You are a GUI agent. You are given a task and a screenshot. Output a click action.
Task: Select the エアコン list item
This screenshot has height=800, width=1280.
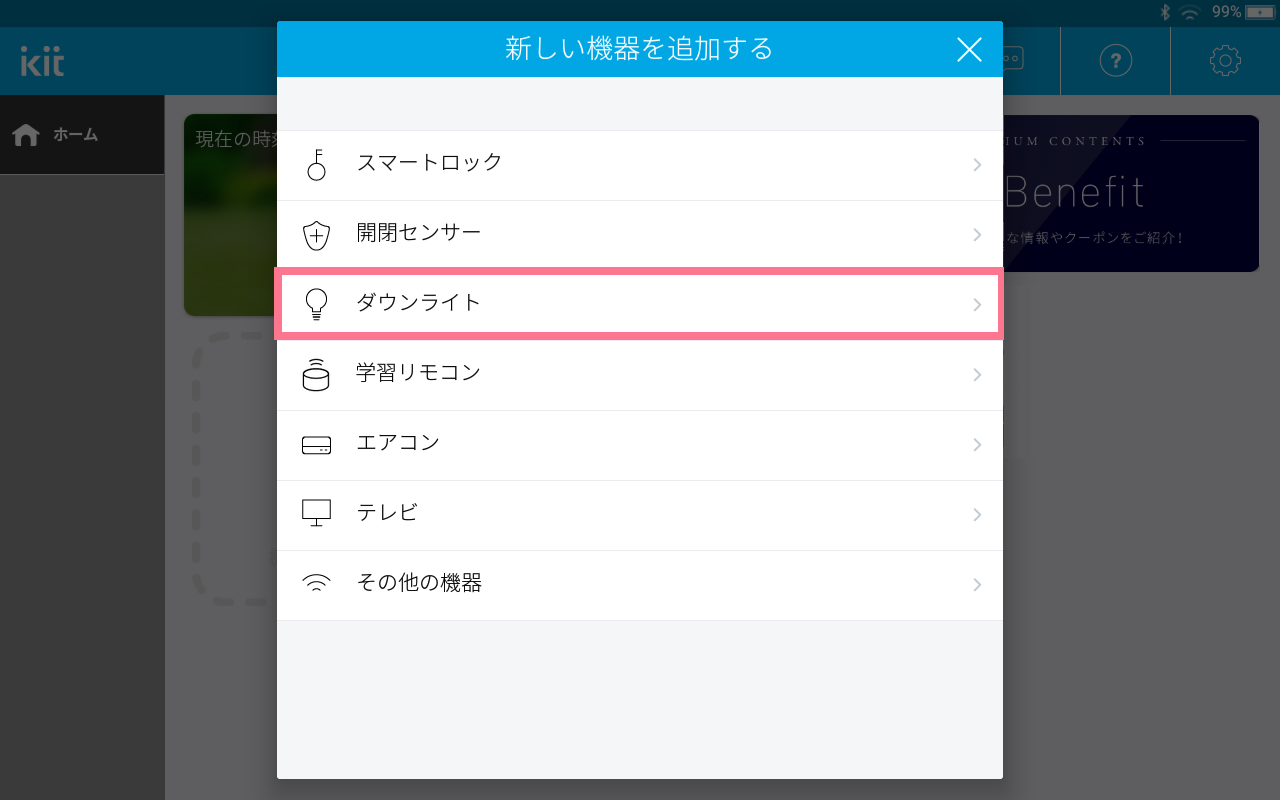640,445
